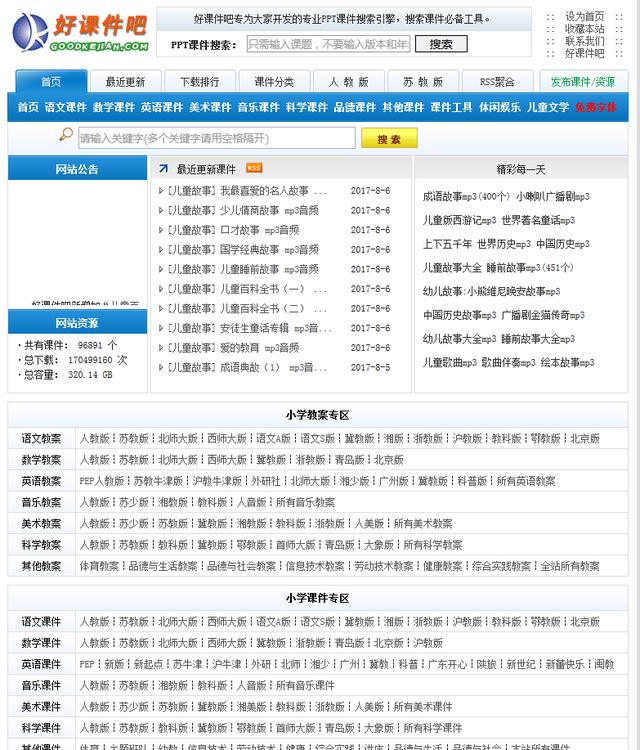
Task: Open 儿童故事大全 link
Action: click(x=452, y=267)
